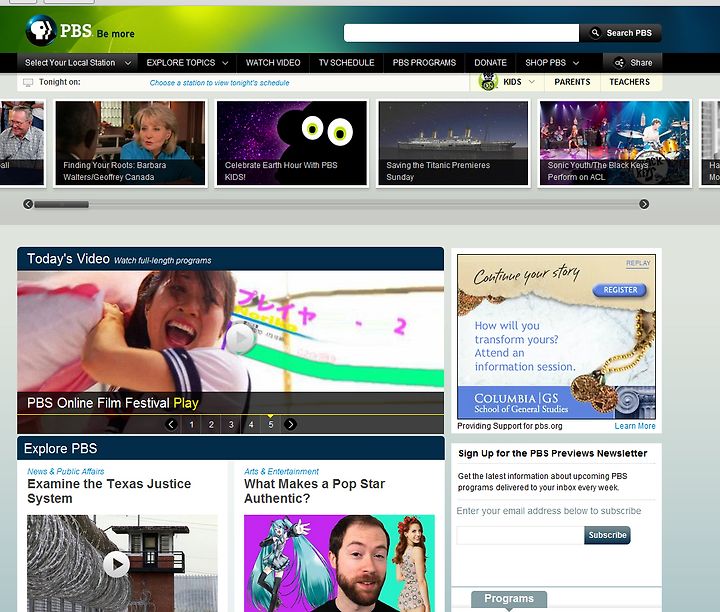Open Sonic Youth Black Keys ACL thumbnail
The image size is (720, 612).
[615, 143]
